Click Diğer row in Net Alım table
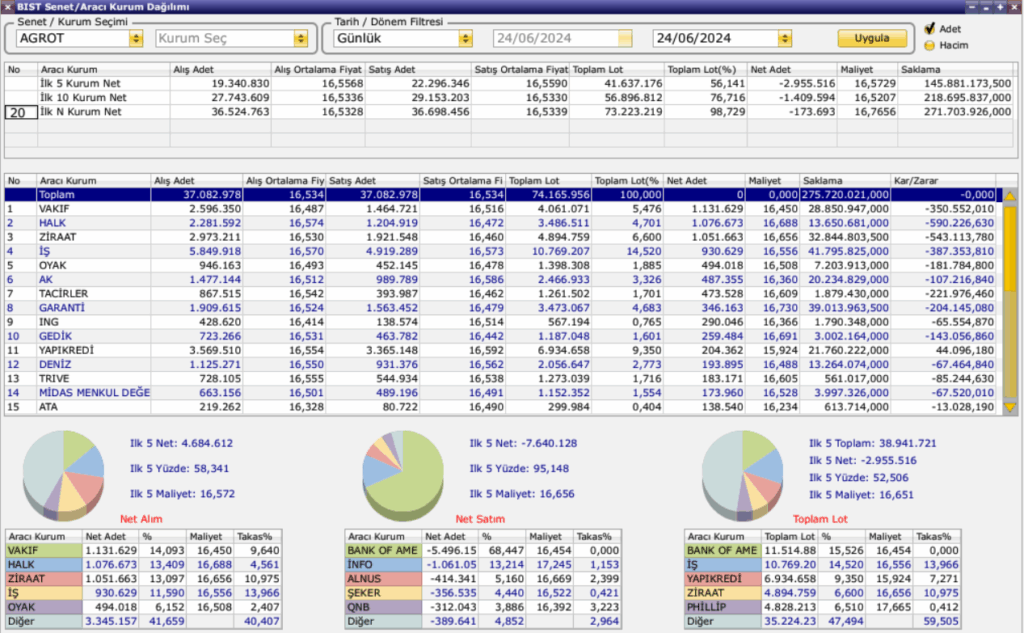 tap(144, 621)
